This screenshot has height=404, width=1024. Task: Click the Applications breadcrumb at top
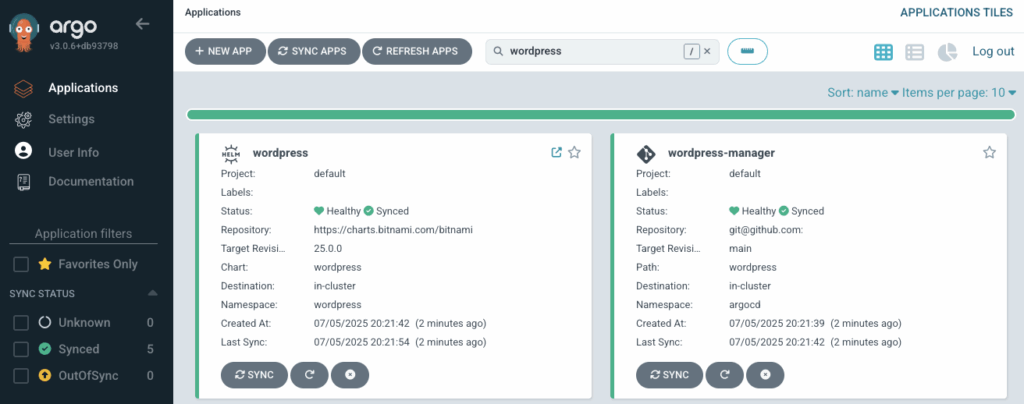(213, 12)
